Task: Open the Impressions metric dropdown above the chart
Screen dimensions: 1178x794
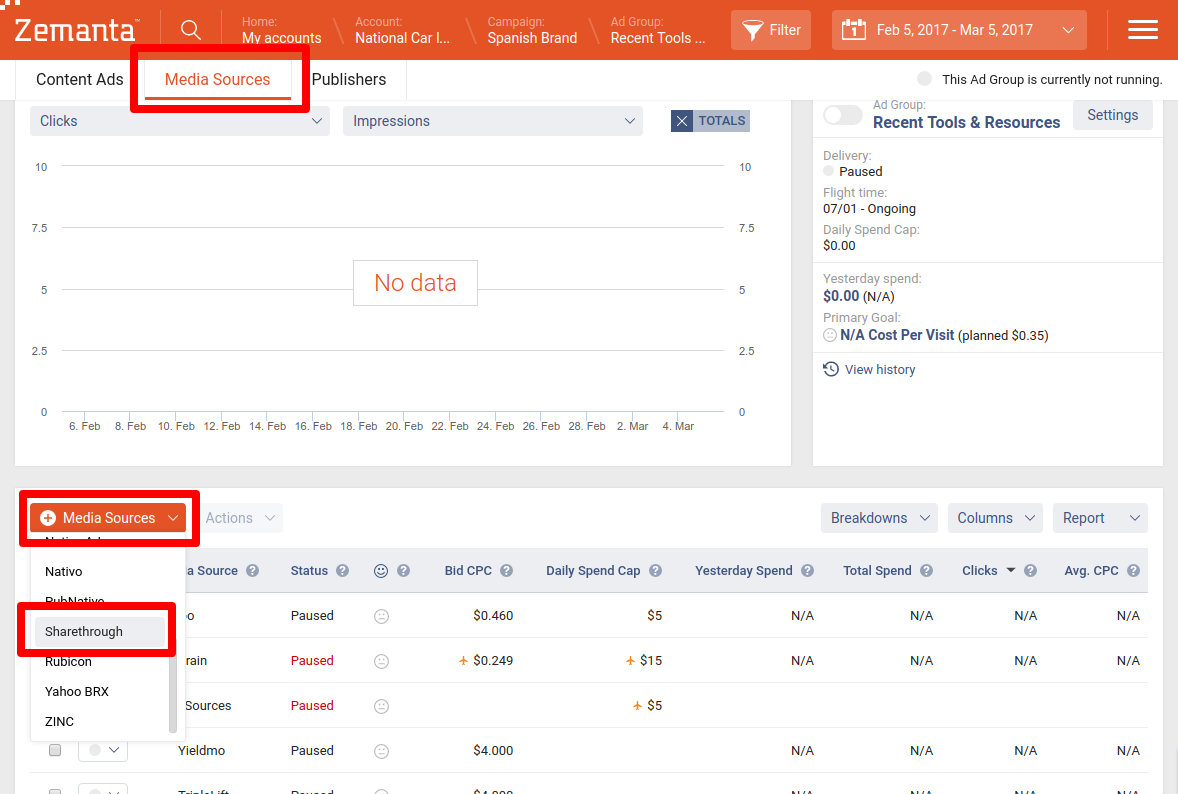Action: [493, 121]
